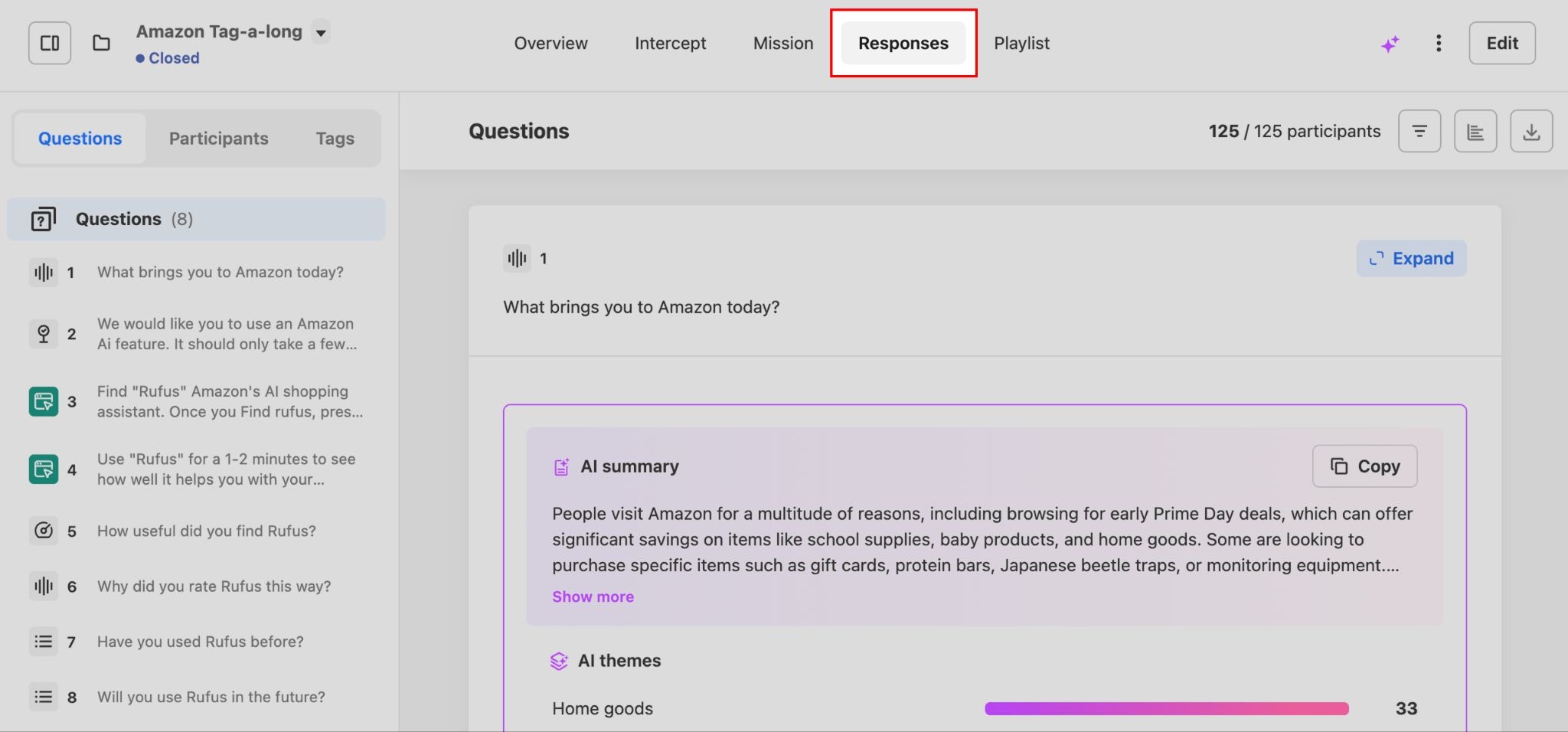This screenshot has width=1568, height=732.
Task: Open the chart view icon
Action: pyautogui.click(x=1475, y=132)
